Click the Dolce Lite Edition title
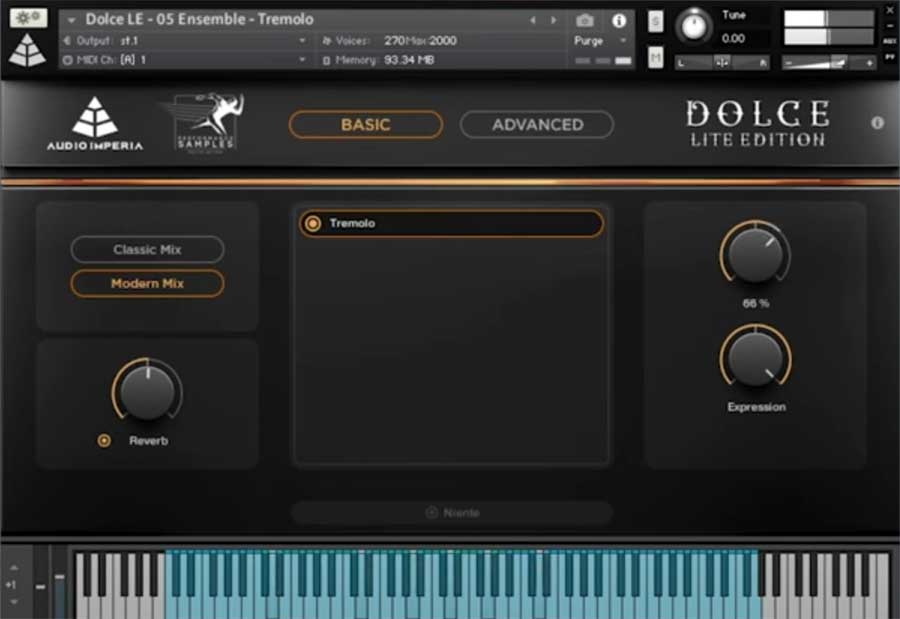The image size is (900, 619). point(757,123)
